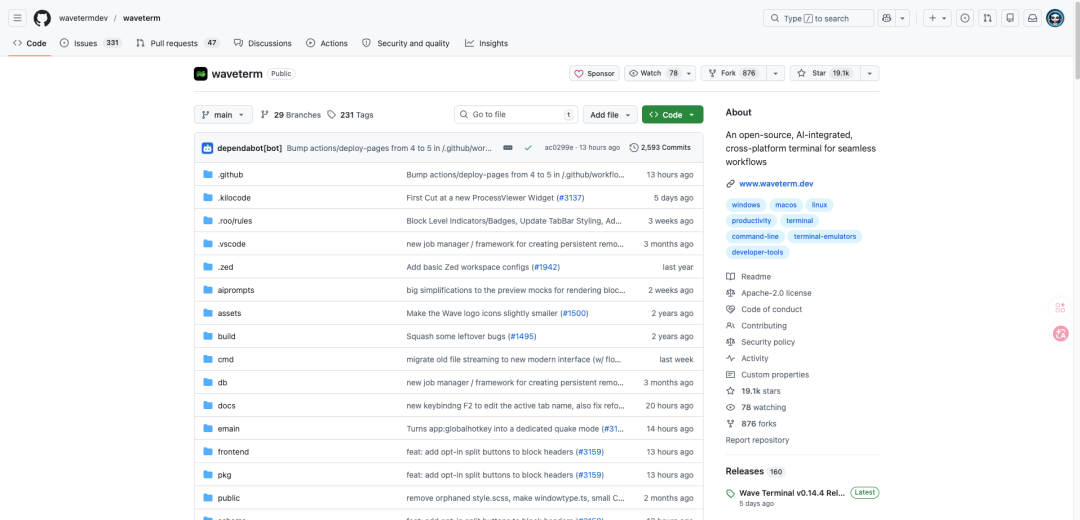The image size is (1080, 520).
Task: Open the repositories icon in header
Action: [x=1010, y=18]
